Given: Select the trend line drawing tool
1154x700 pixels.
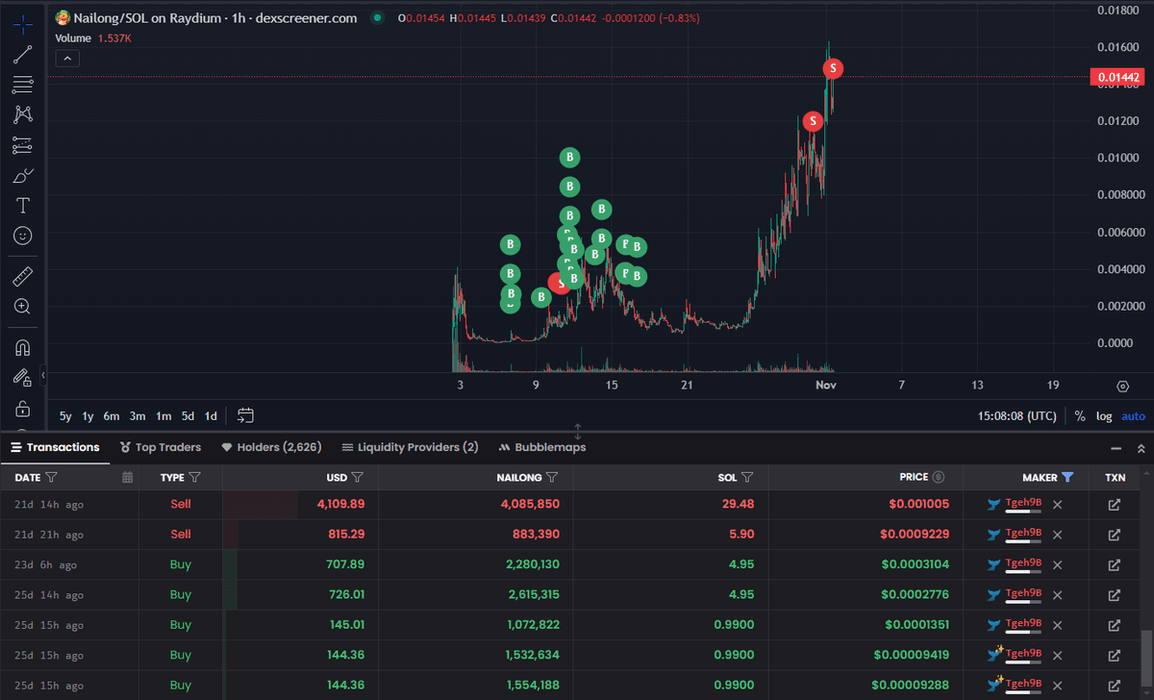Looking at the screenshot, I should tap(23, 54).
